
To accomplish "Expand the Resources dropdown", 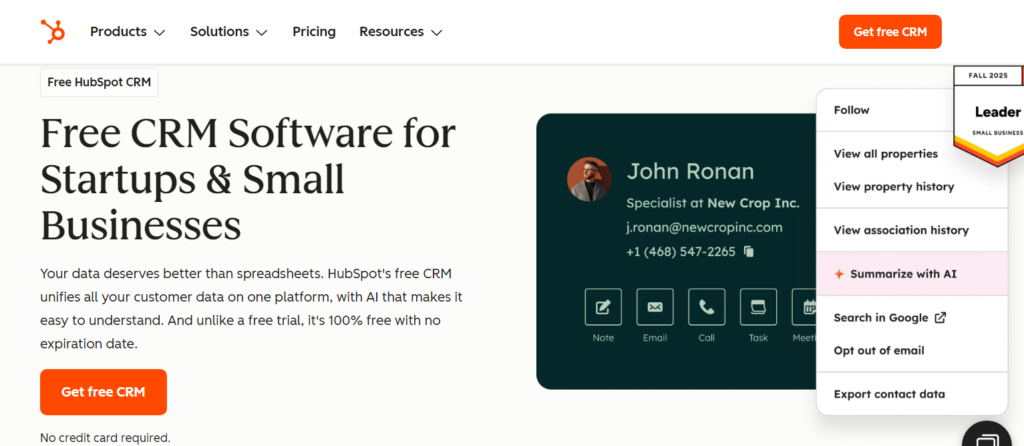I will [401, 31].
